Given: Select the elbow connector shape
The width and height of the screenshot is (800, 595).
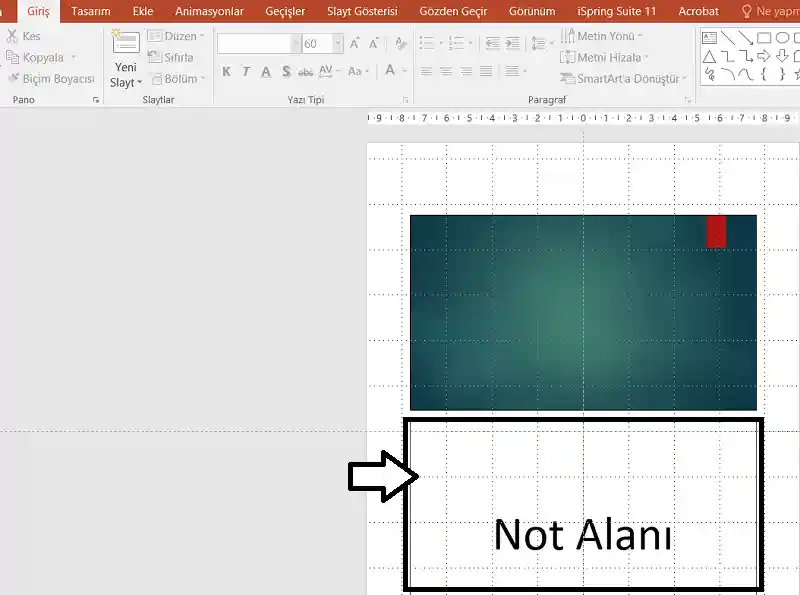Looking at the screenshot, I should 728,56.
